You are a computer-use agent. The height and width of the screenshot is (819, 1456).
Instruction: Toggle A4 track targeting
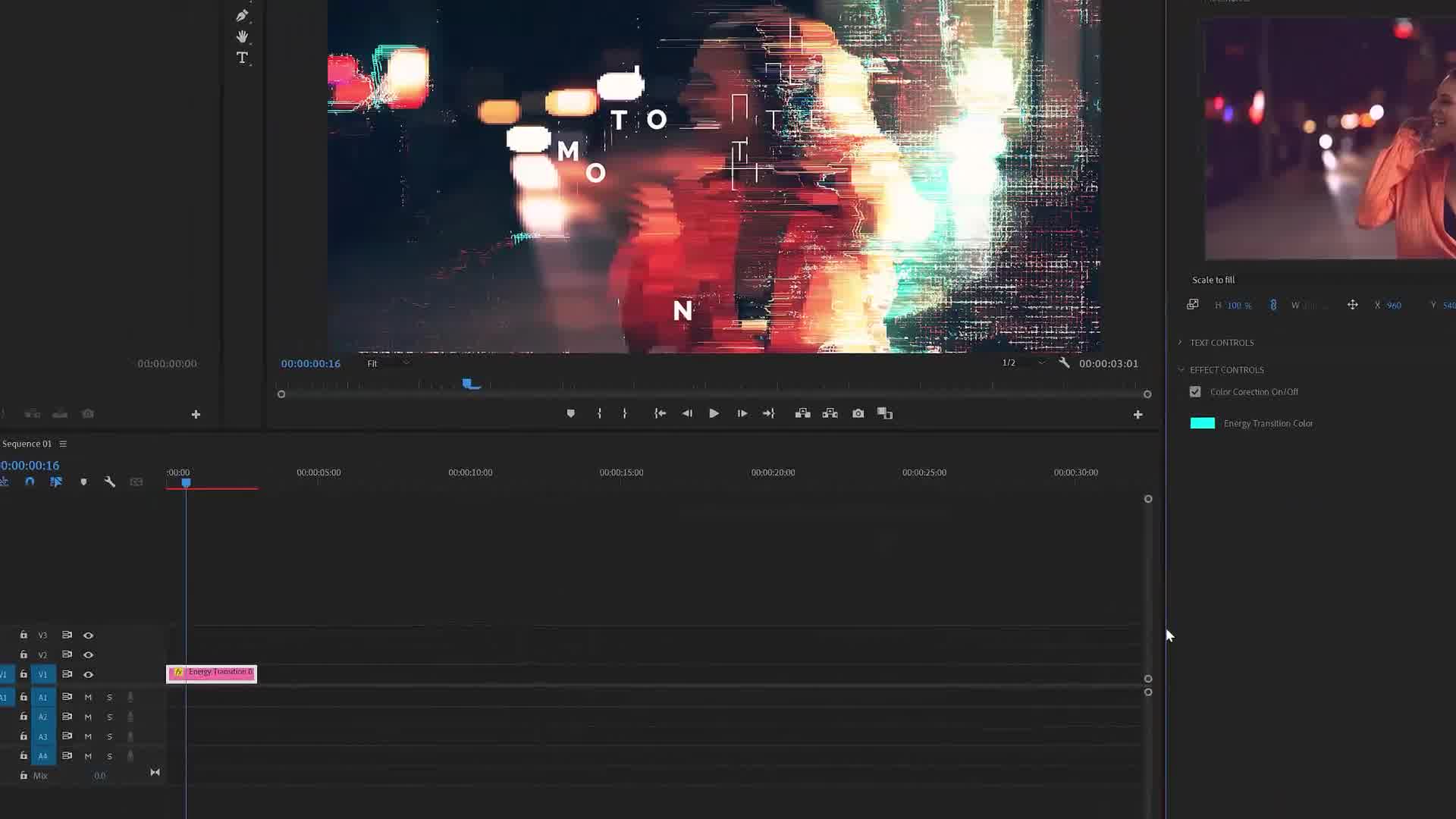(43, 756)
